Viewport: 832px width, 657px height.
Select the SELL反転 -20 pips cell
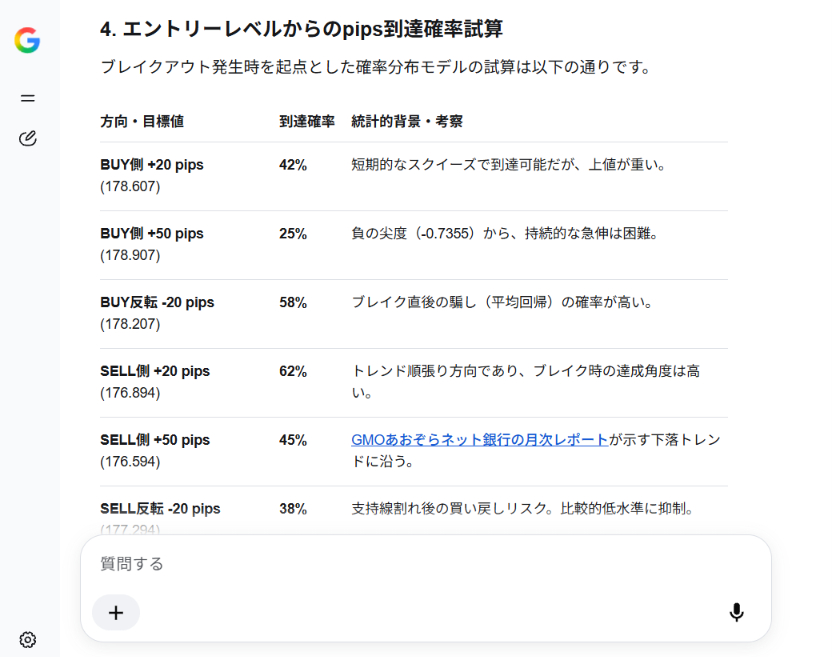click(x=160, y=508)
